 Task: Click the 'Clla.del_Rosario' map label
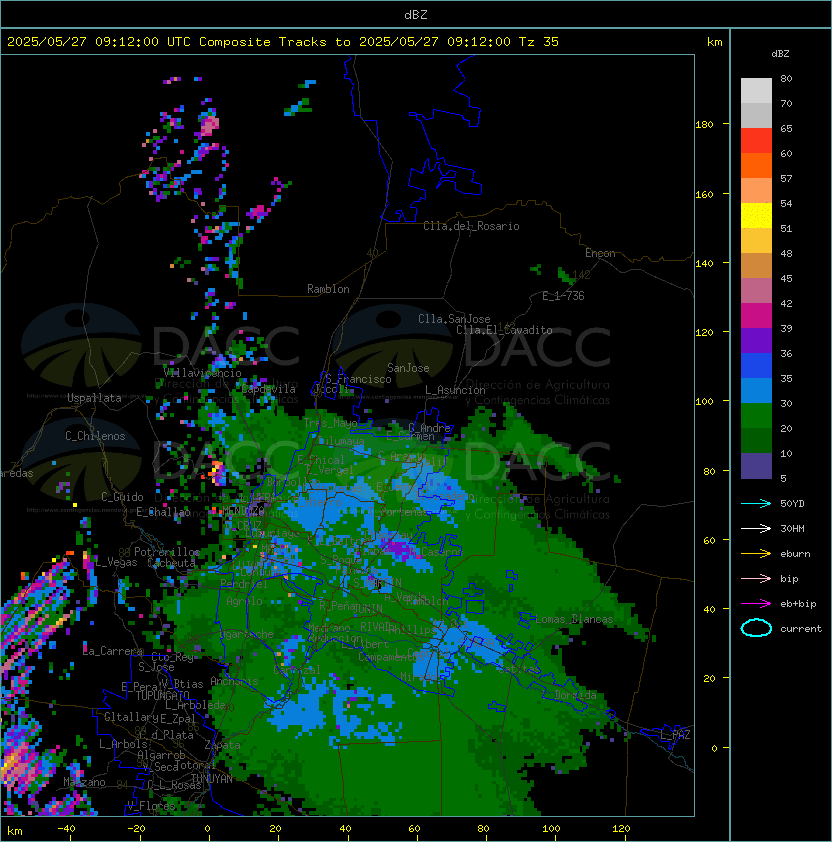pyautogui.click(x=471, y=226)
